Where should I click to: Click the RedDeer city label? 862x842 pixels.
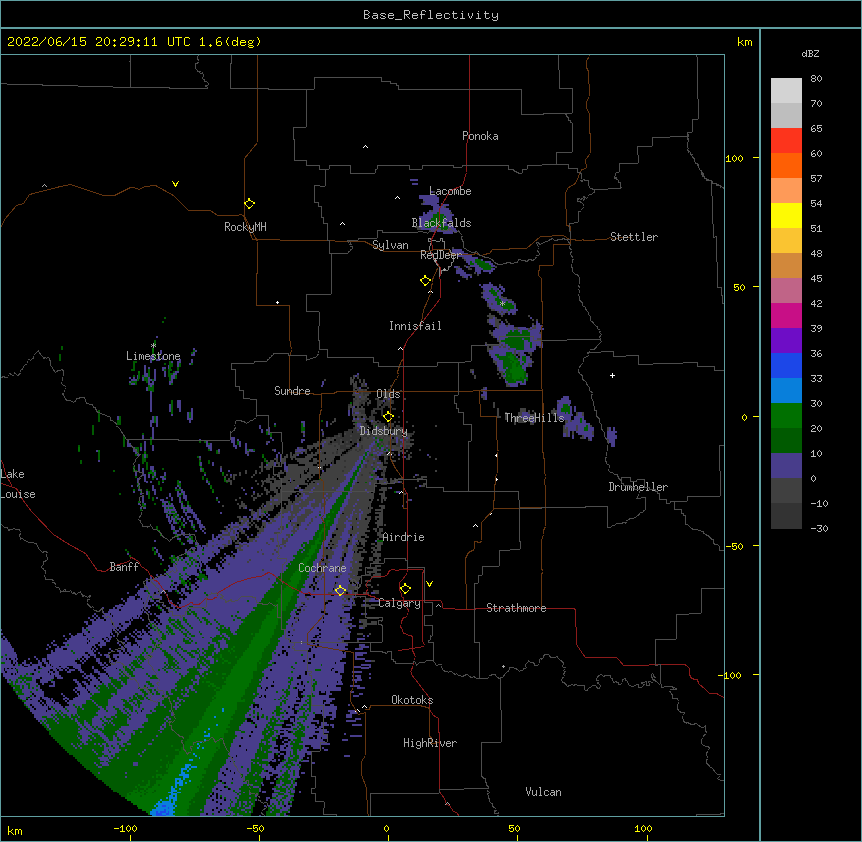click(x=441, y=255)
